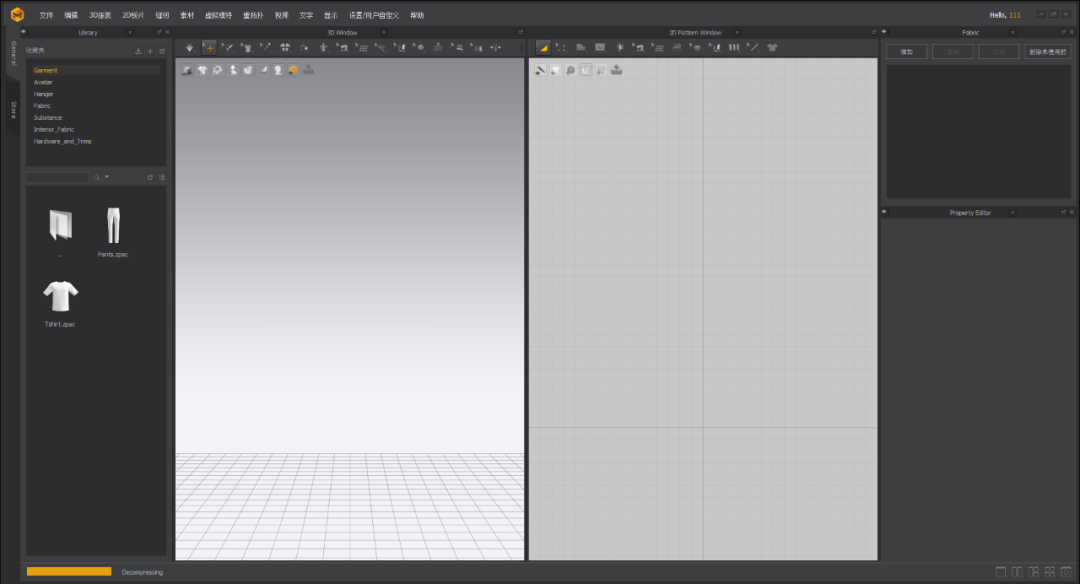Screen dimensions: 1080x584
Task: Click the refresh icon beside the library search
Action: [150, 177]
